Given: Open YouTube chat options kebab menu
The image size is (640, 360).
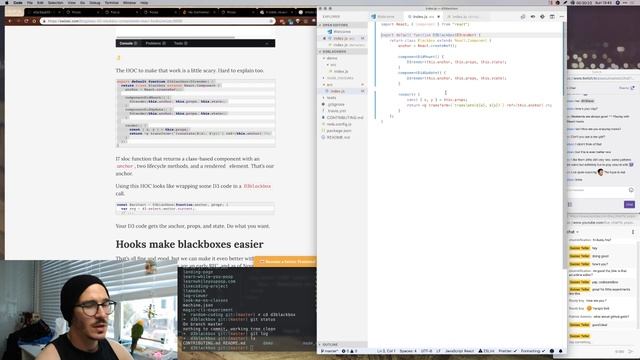Looking at the screenshot, I should click(x=633, y=232).
